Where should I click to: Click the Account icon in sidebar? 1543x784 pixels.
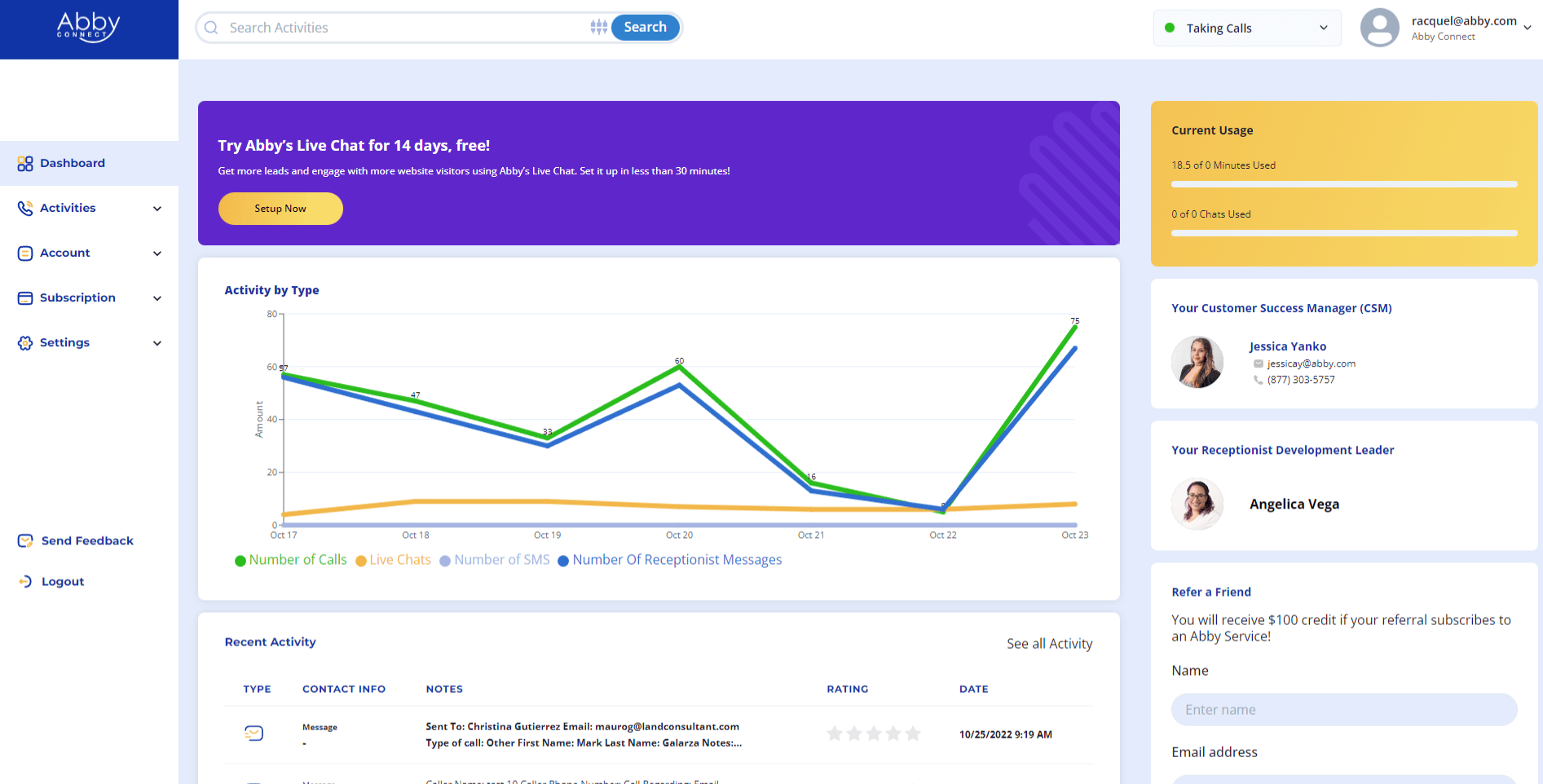pos(25,253)
